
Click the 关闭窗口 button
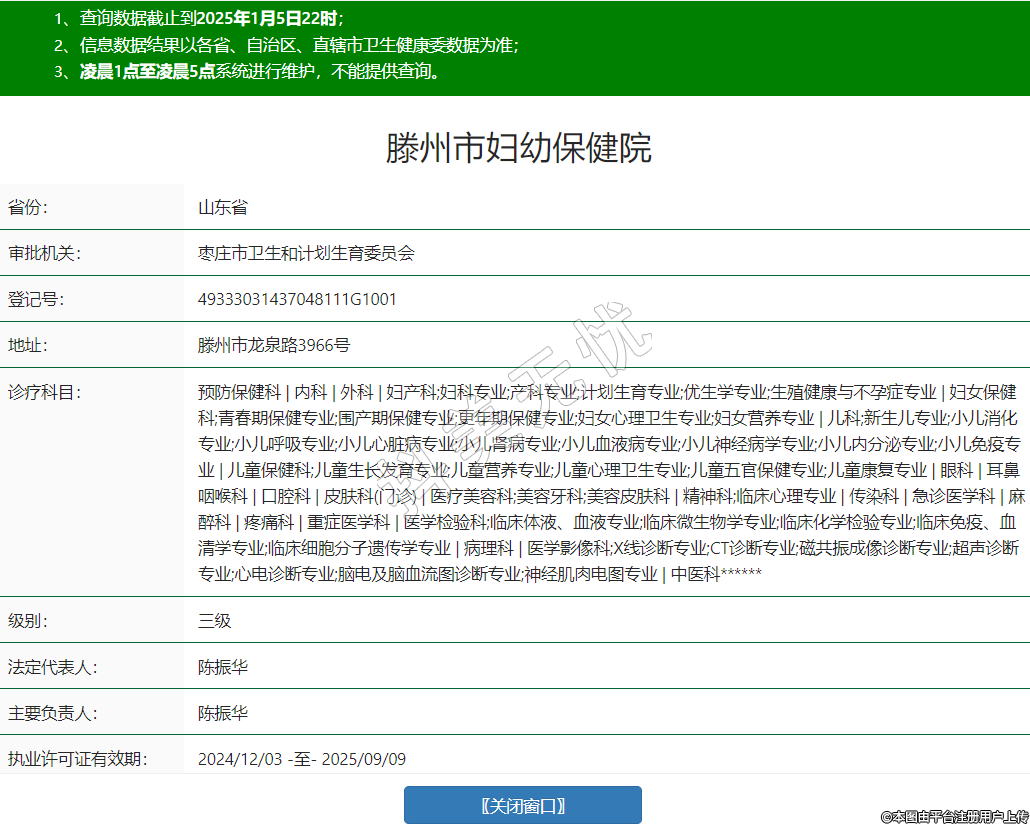pos(522,805)
